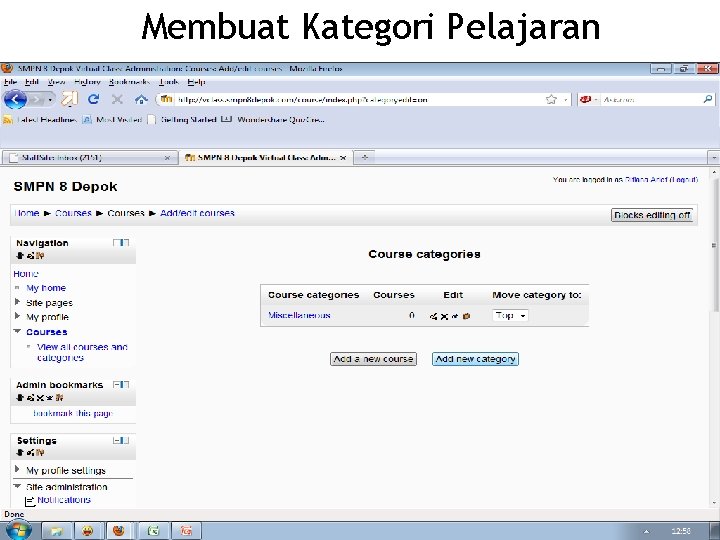
Task: Open the Miscellaneous category link
Action: tap(299, 315)
